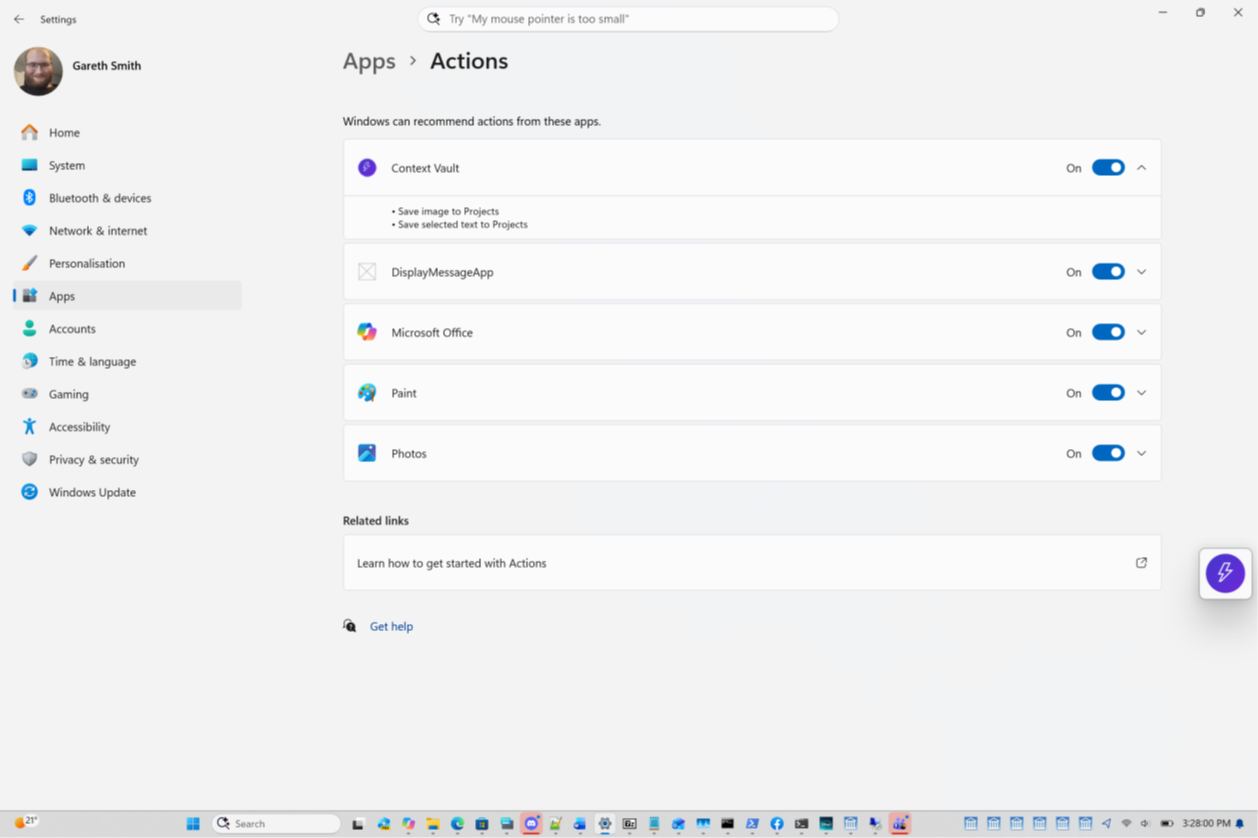This screenshot has width=1258, height=838.
Task: Disable actions for DisplayMessageApp
Action: pos(1108,272)
